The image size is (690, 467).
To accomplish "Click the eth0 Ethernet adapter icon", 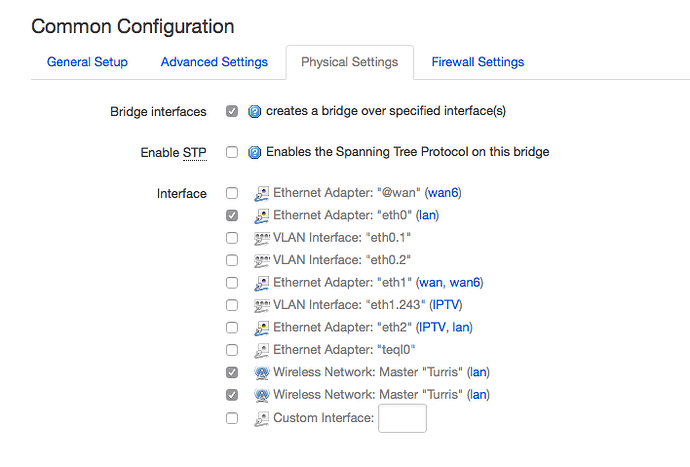I will pyautogui.click(x=261, y=216).
